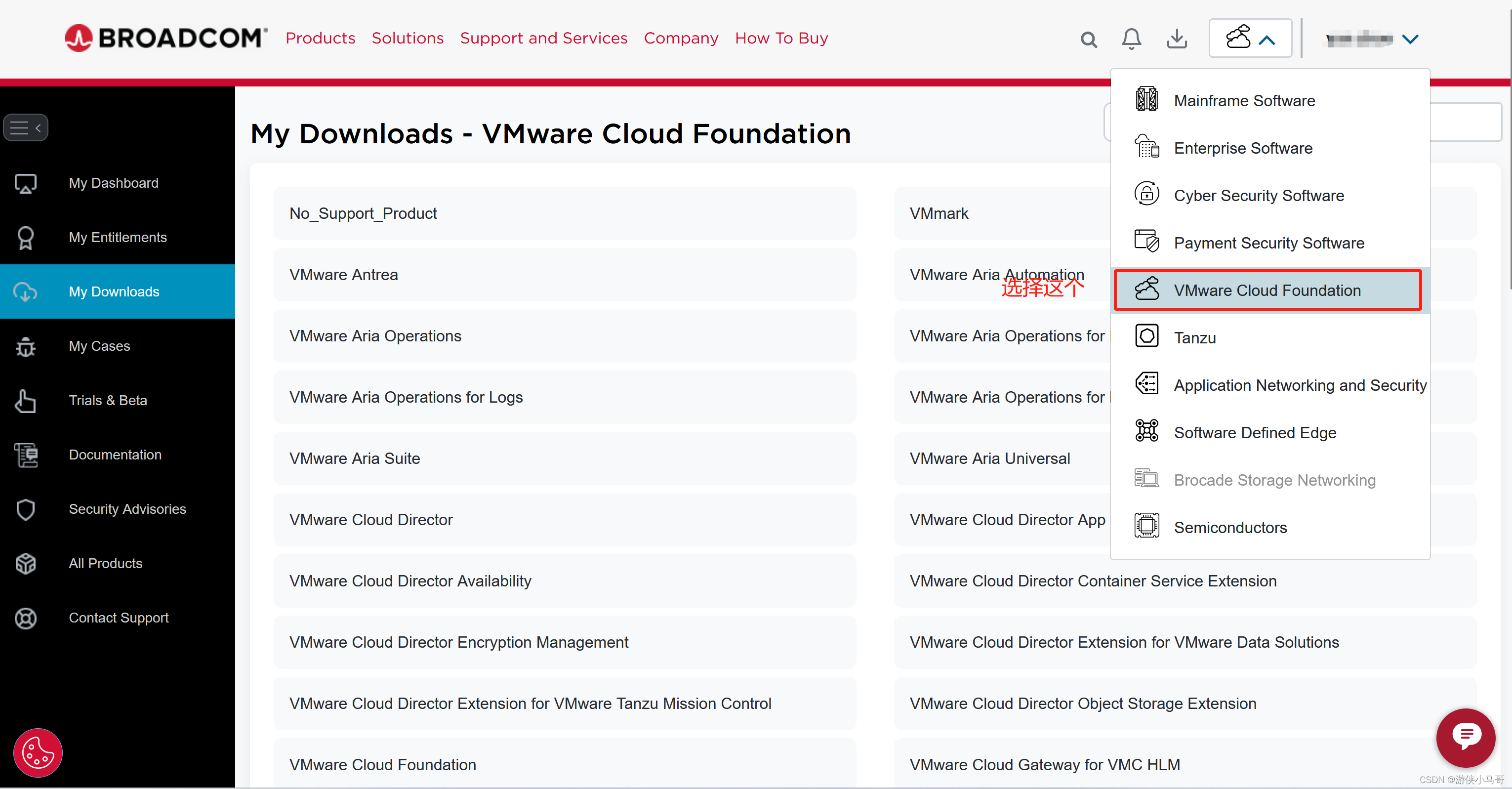Open the notifications bell icon
This screenshot has height=789, width=1512.
(x=1131, y=39)
